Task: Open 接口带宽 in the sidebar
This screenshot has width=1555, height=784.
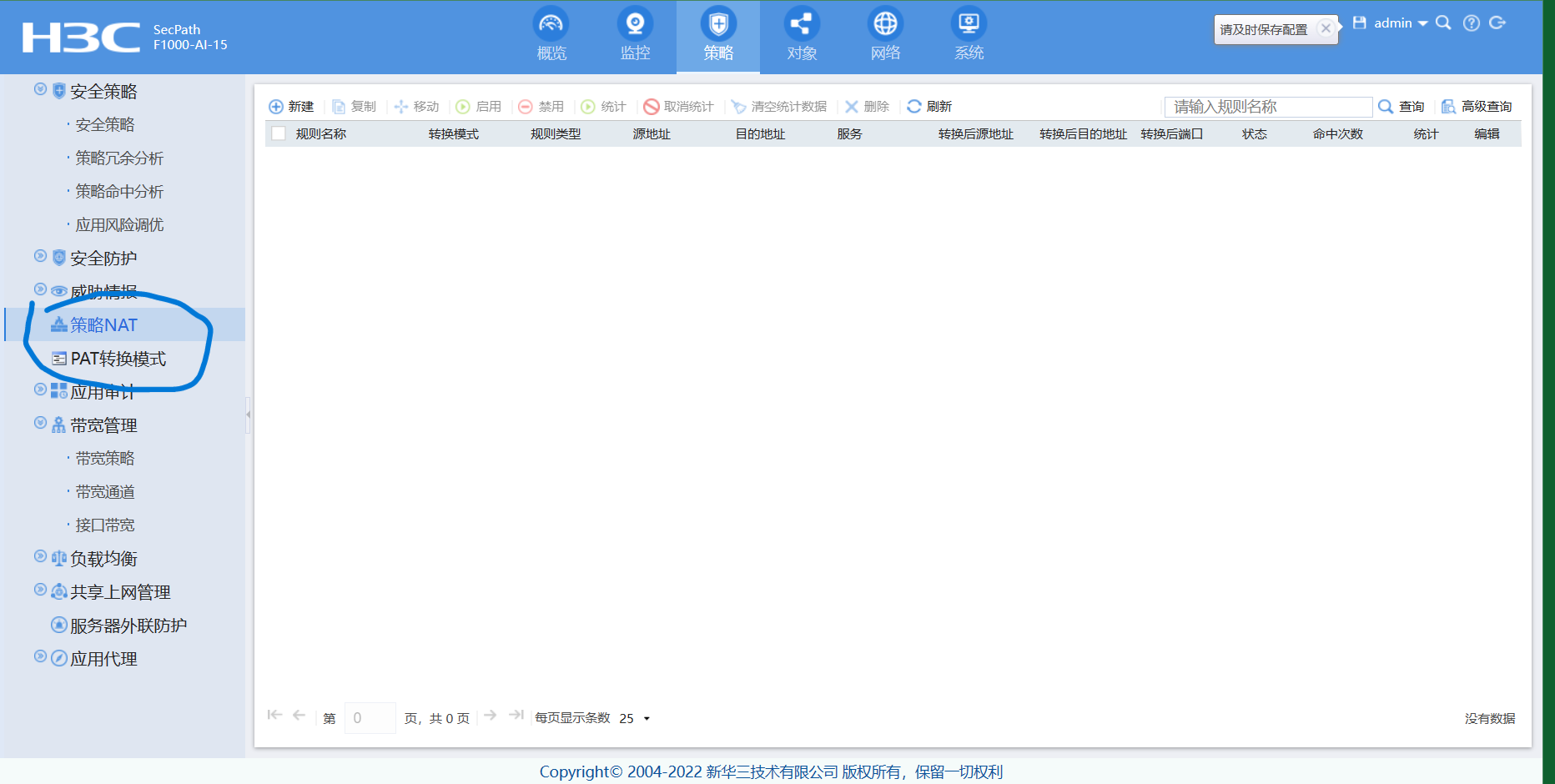Action: pos(105,525)
